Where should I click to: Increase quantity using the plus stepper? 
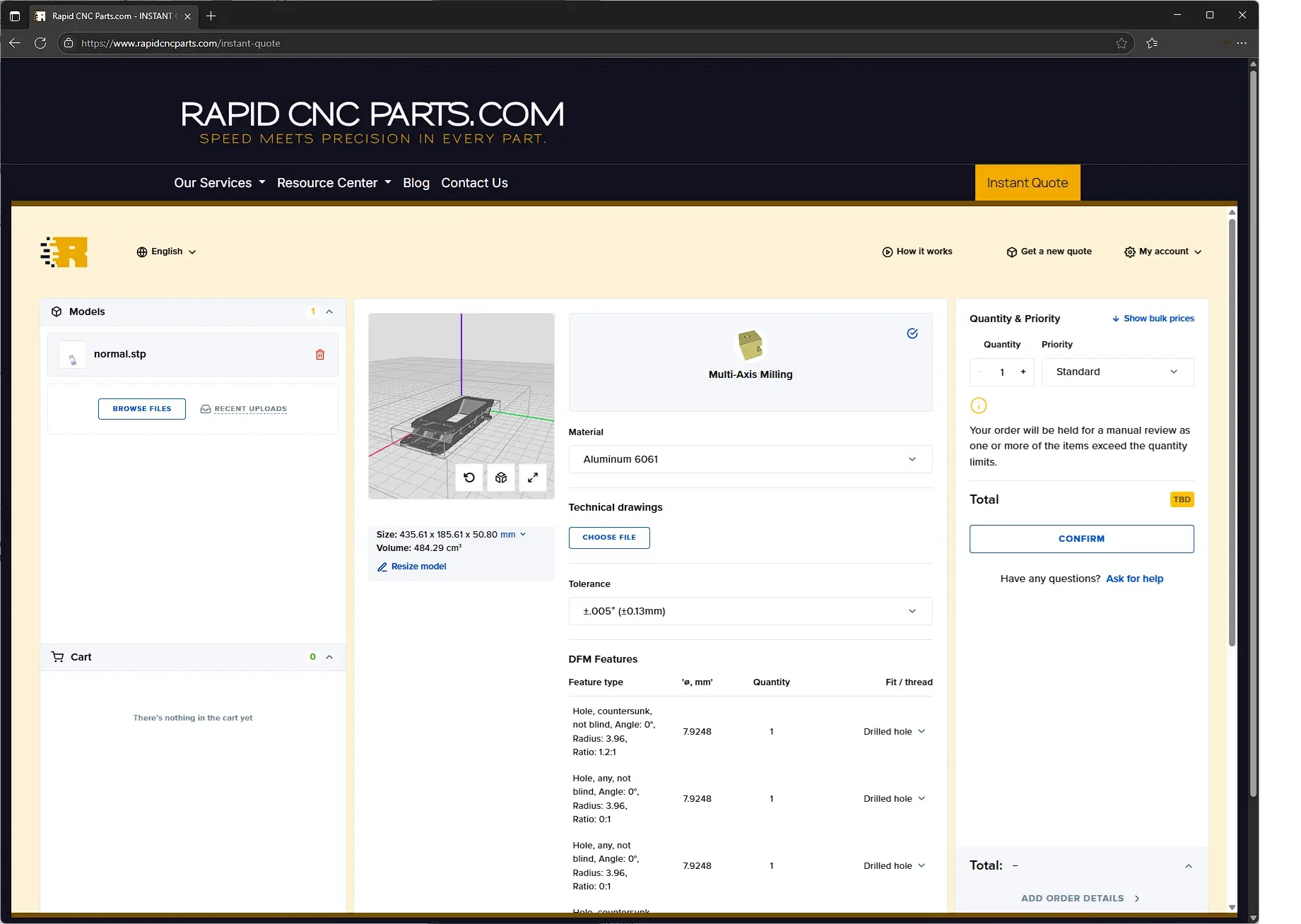1023,372
